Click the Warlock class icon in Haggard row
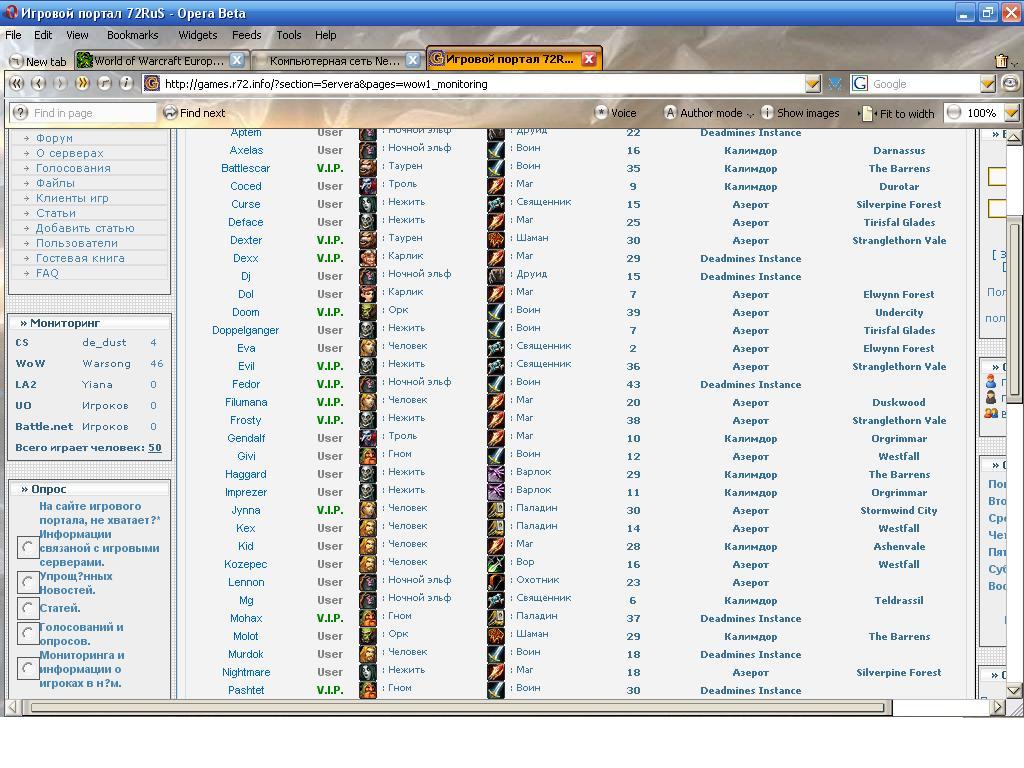The height and width of the screenshot is (768, 1024). (x=496, y=473)
